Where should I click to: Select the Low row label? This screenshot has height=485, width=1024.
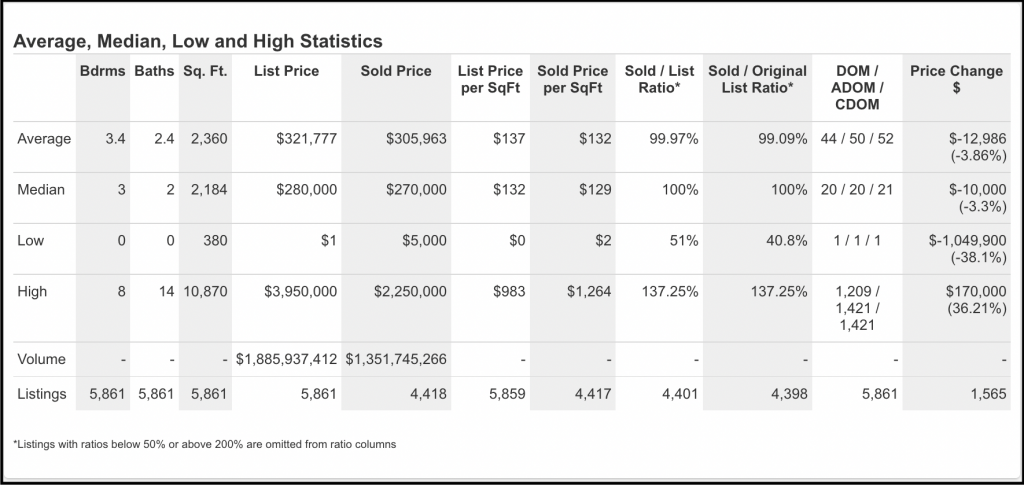[x=31, y=240]
